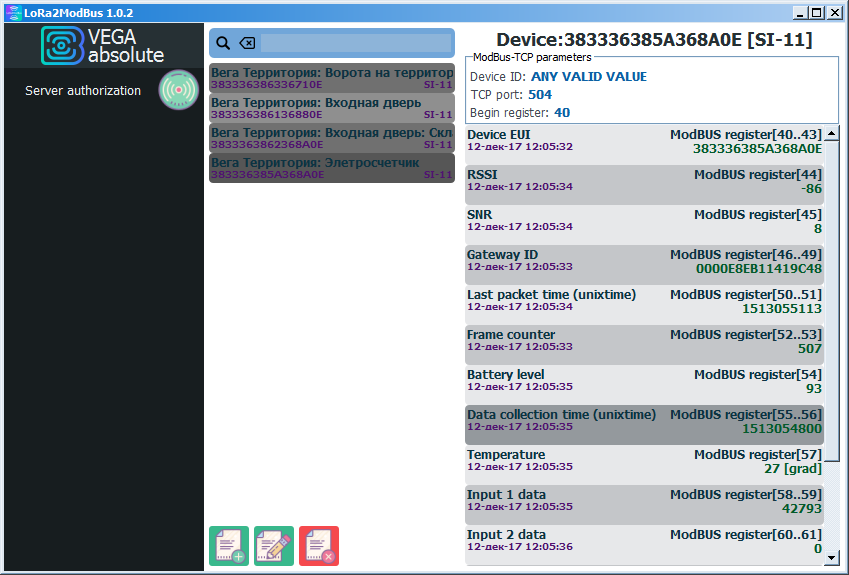Click the magnifier search icon
Screen dimensions: 849x575
(x=223, y=43)
